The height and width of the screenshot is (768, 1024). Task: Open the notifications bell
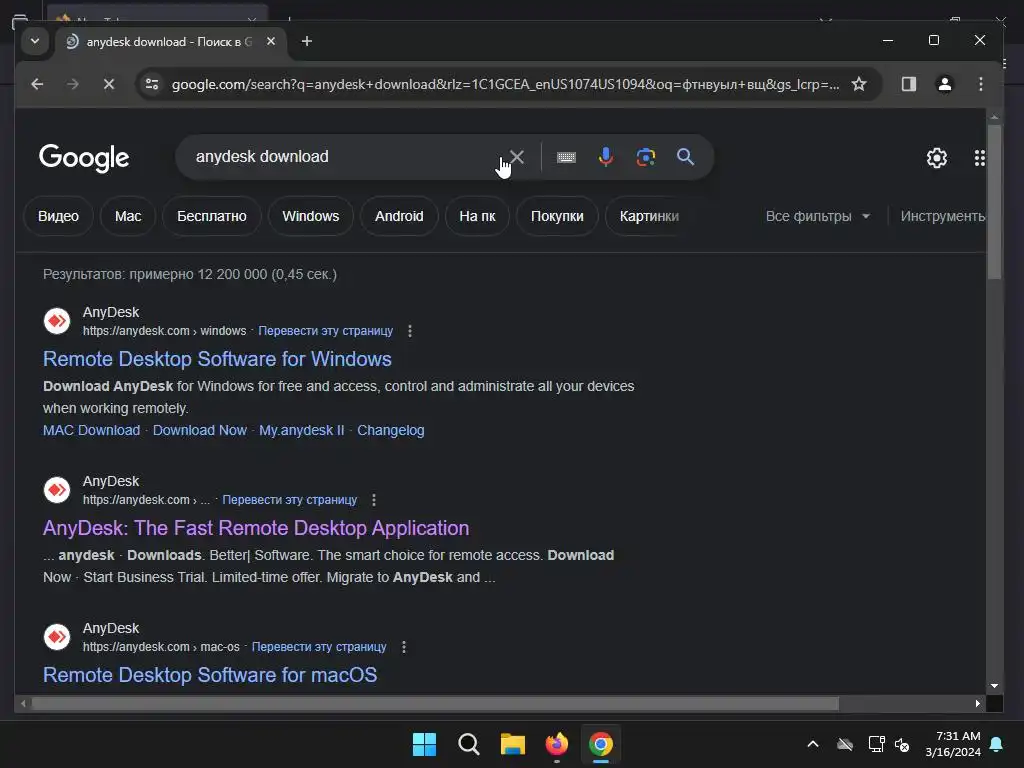(997, 744)
